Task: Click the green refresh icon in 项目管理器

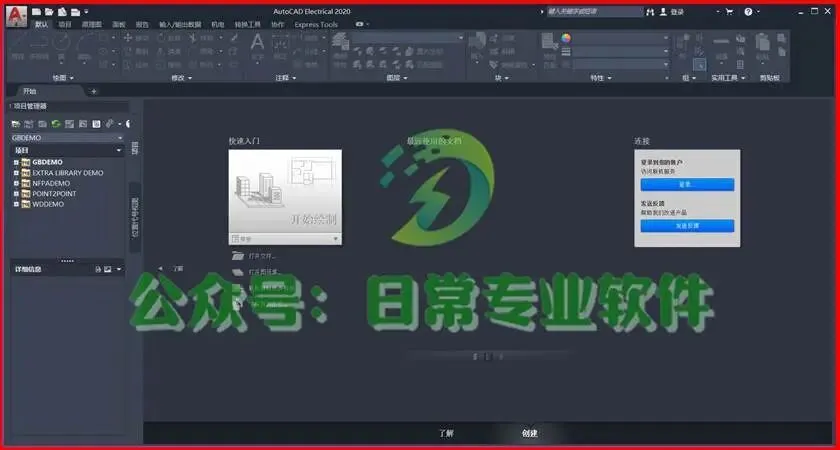Action: (56, 124)
